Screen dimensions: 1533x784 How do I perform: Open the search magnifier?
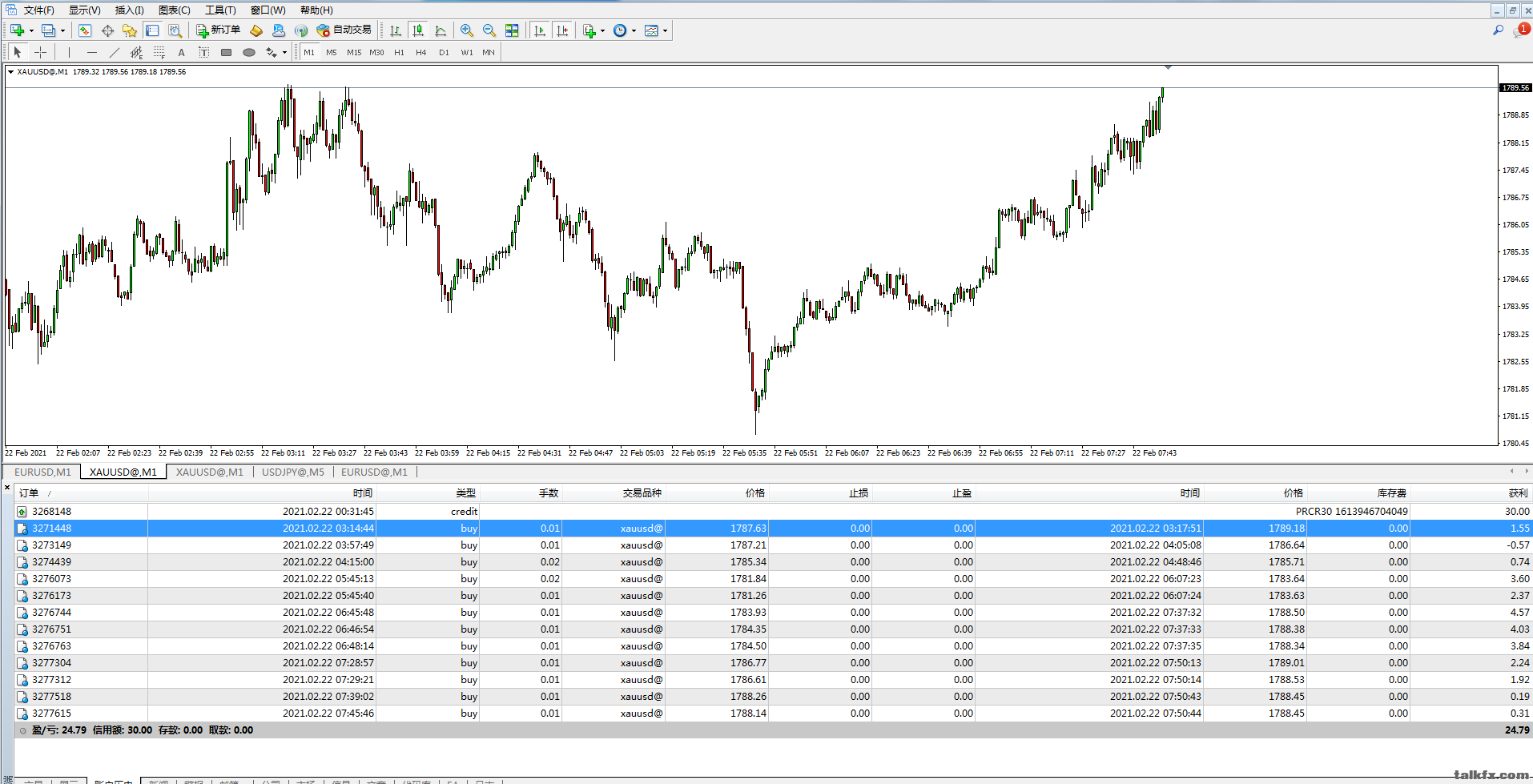[x=1498, y=30]
